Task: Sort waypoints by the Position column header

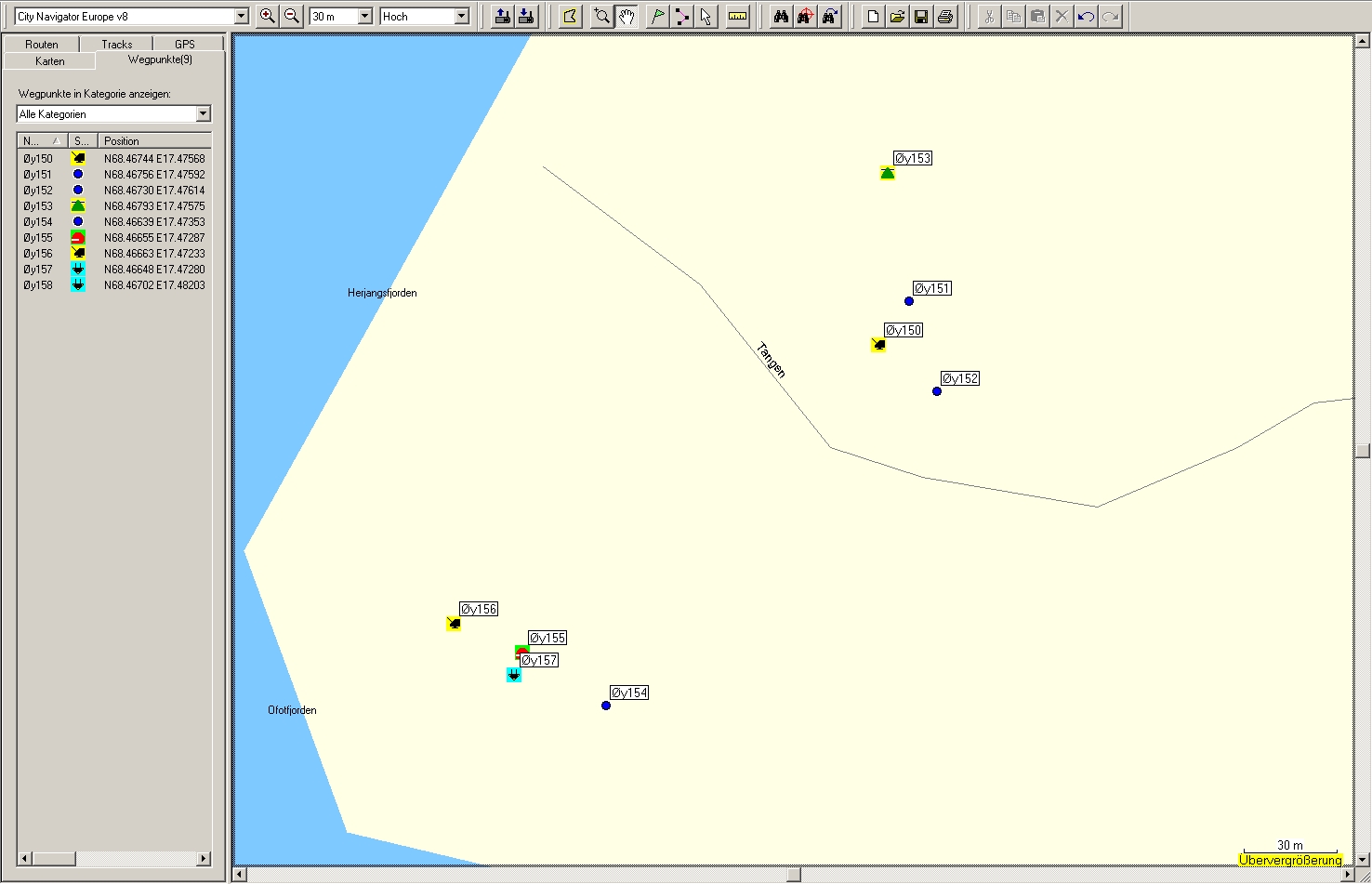Action: pos(153,141)
